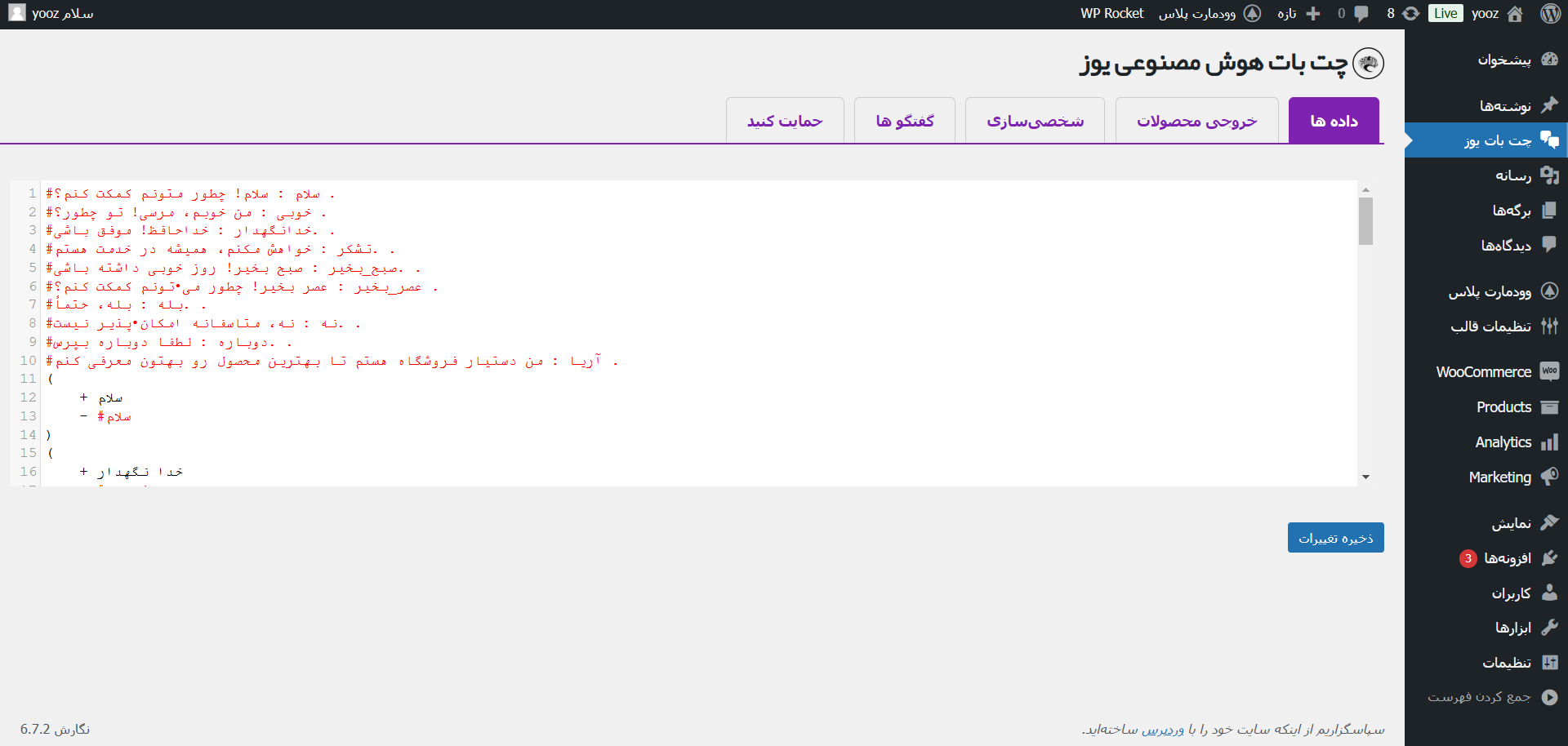The height and width of the screenshot is (746, 1568).
Task: Open the رسانه media icon
Action: tap(1549, 175)
